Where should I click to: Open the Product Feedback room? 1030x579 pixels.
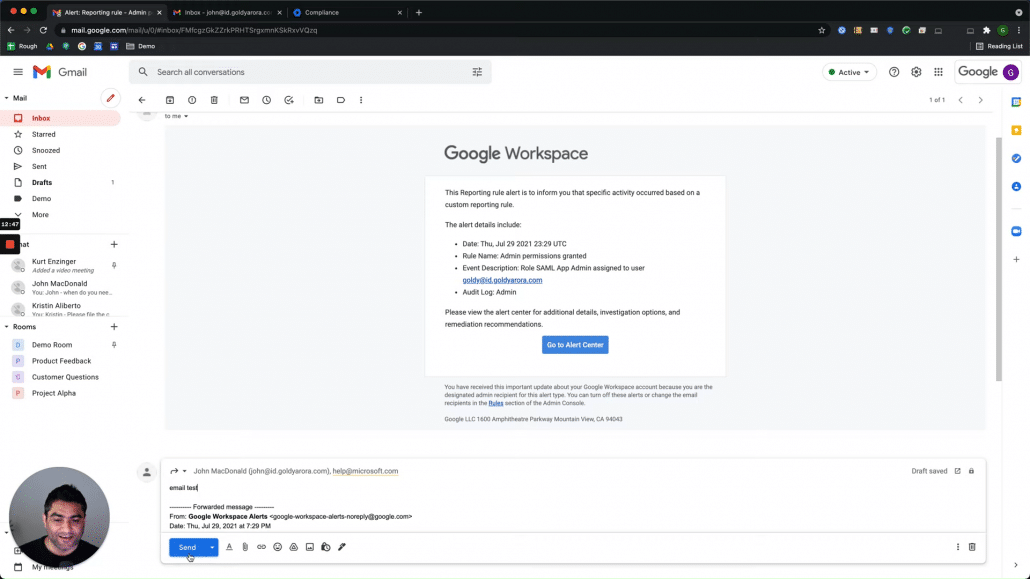coord(62,361)
